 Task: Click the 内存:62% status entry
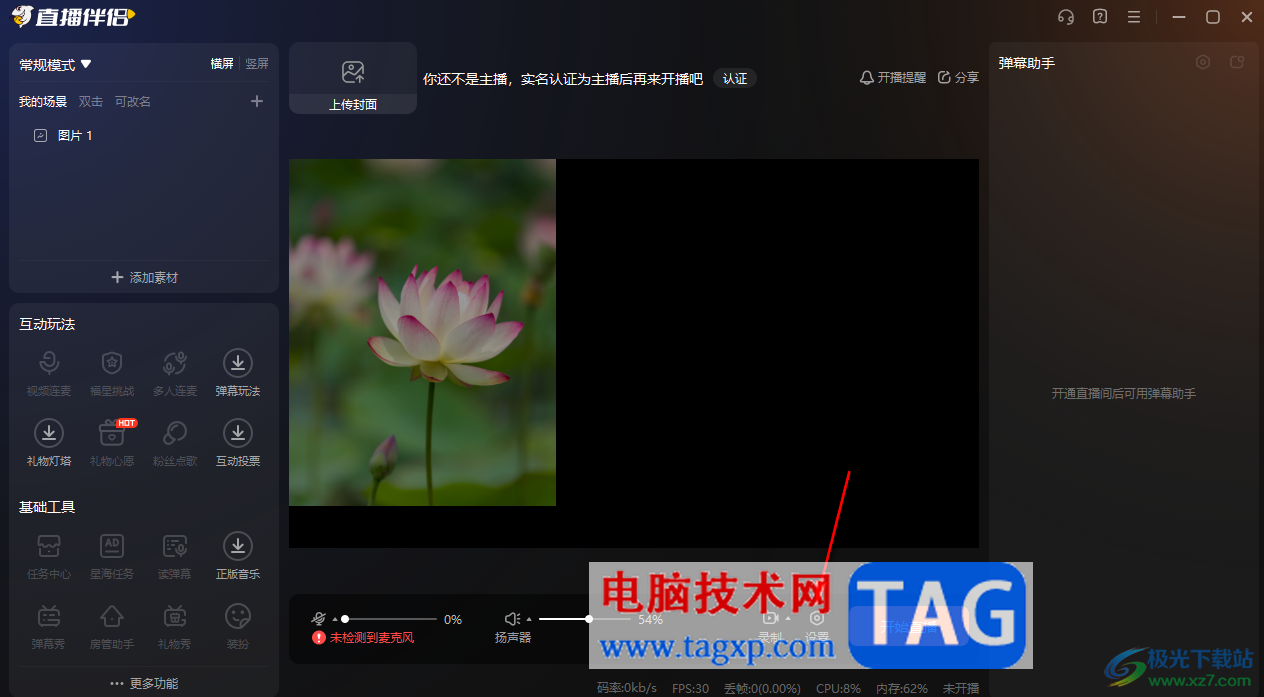pos(902,688)
